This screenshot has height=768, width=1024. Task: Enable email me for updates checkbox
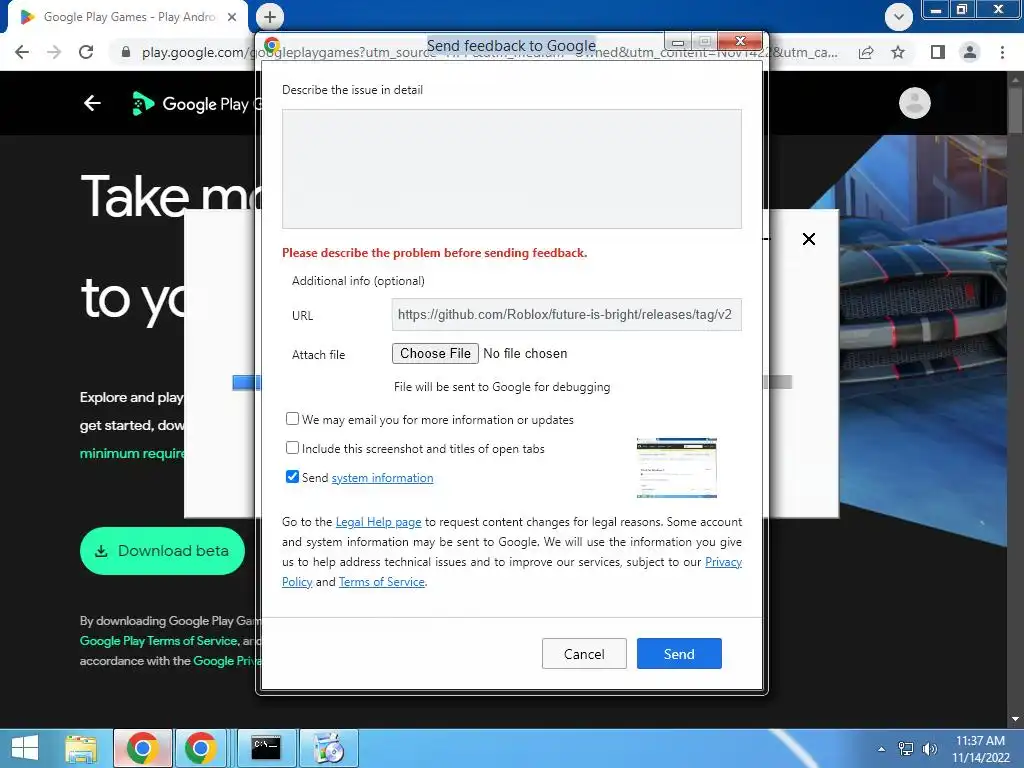tap(292, 419)
